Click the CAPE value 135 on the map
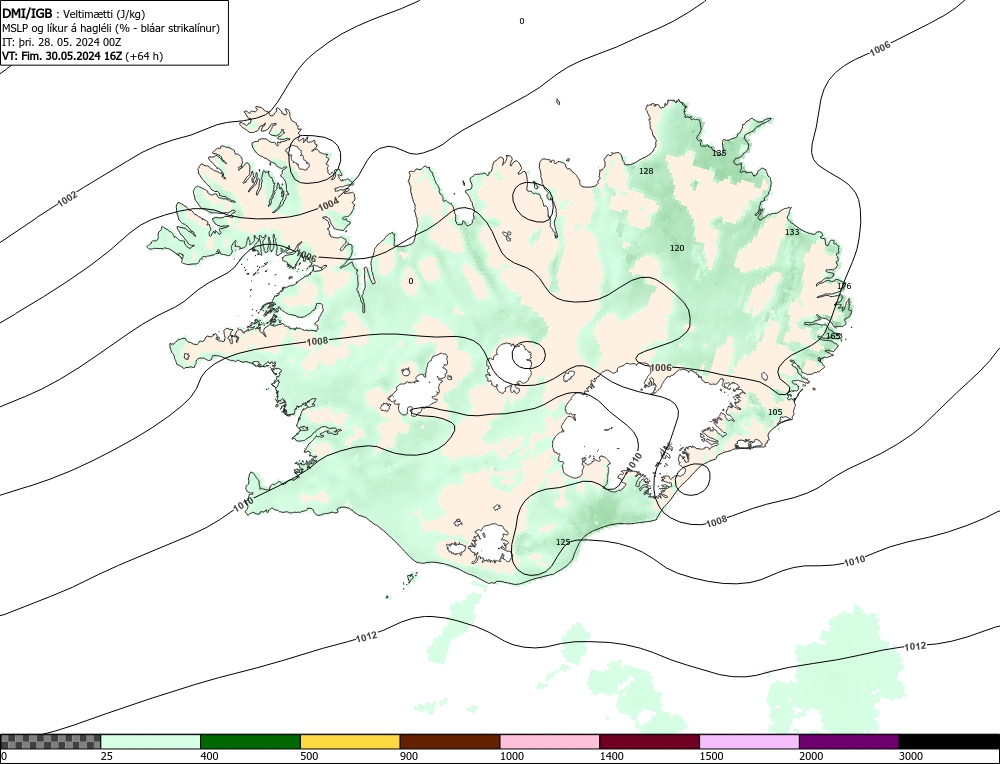 [719, 153]
